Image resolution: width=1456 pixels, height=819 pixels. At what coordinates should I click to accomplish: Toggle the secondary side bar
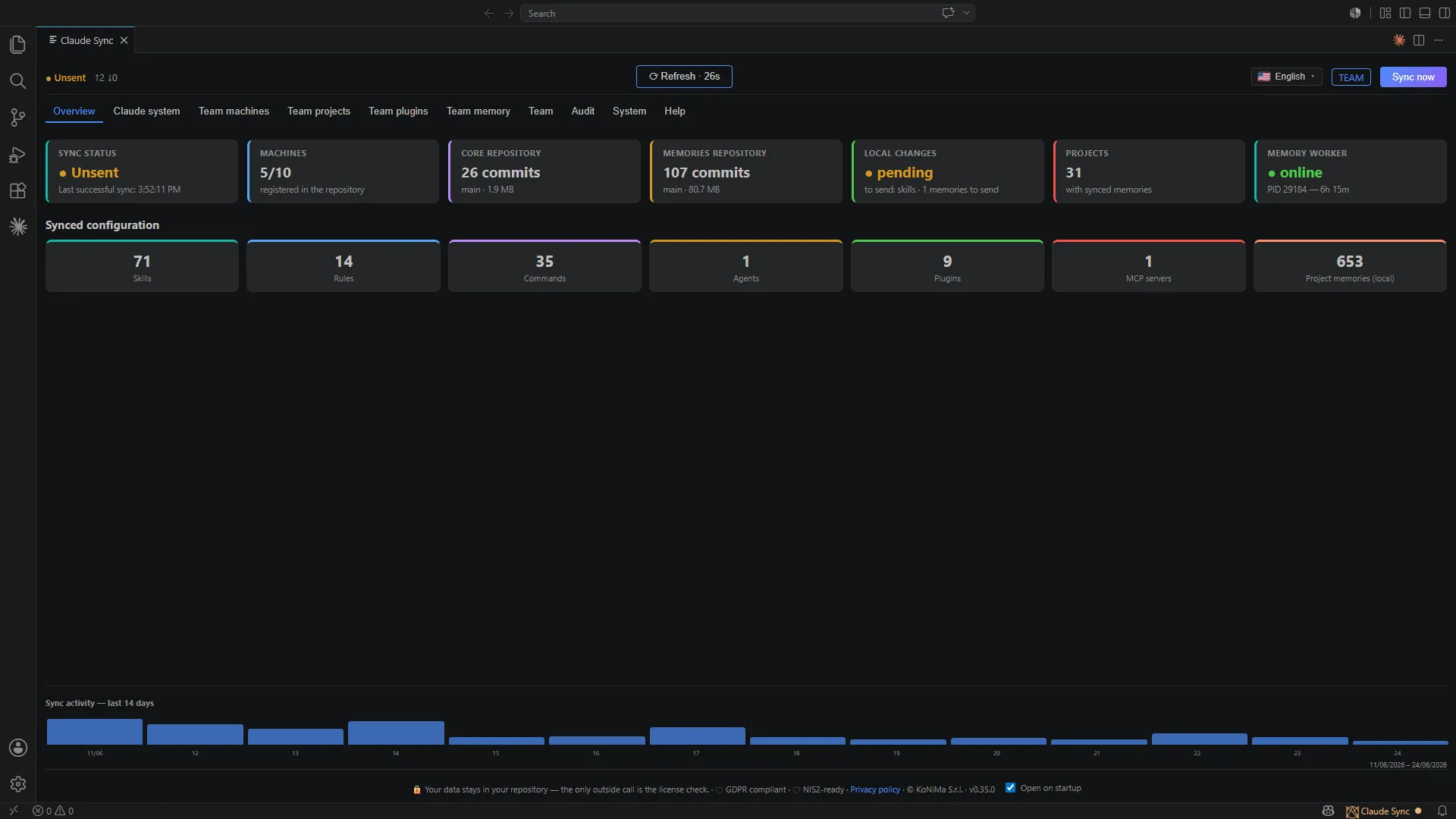(x=1445, y=13)
